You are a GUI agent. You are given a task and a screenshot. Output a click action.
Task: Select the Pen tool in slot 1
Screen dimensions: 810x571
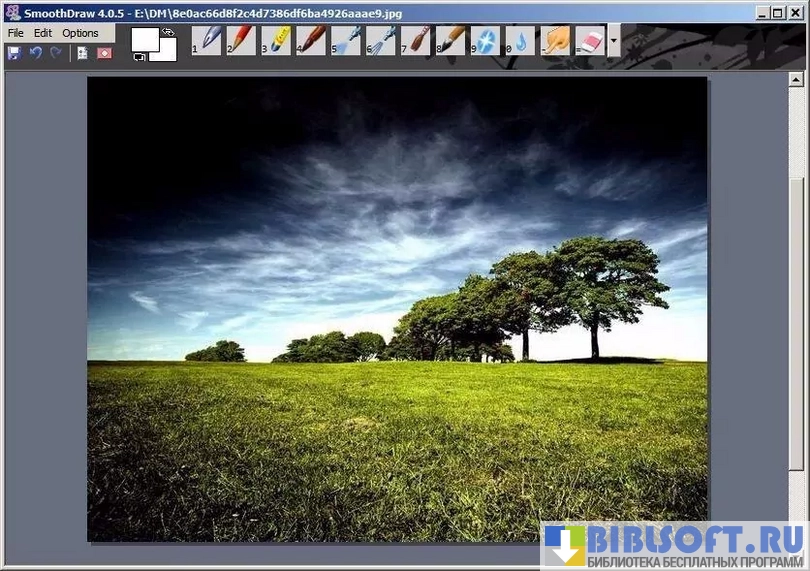click(x=209, y=40)
